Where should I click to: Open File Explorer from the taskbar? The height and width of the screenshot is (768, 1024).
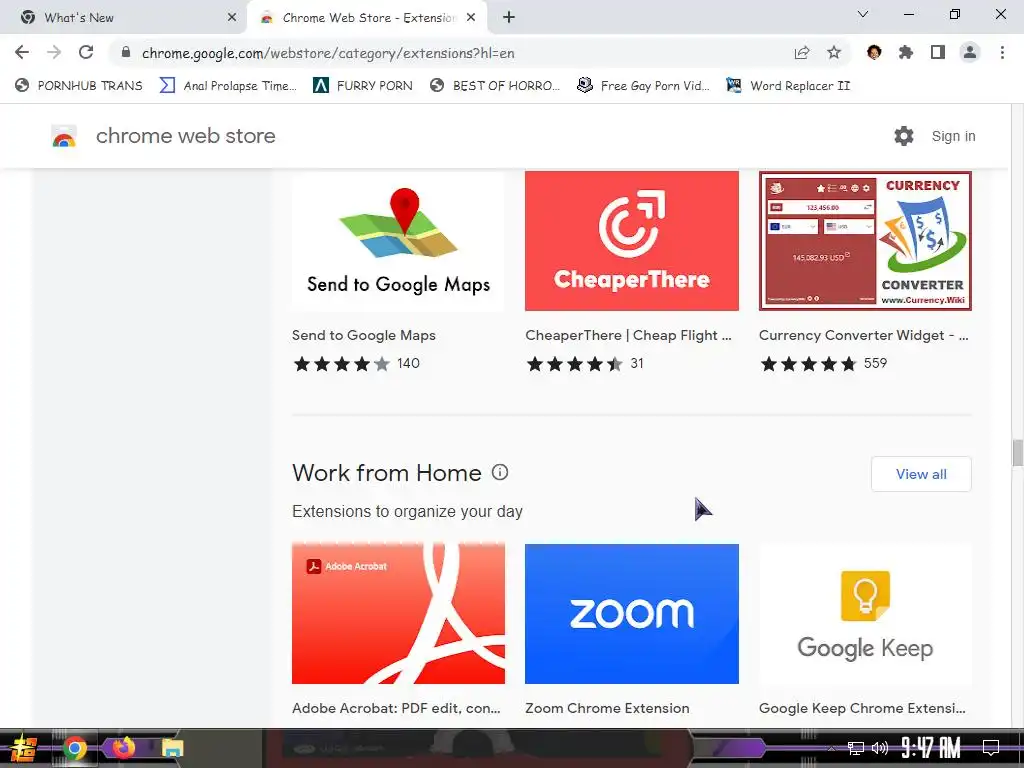click(x=172, y=748)
